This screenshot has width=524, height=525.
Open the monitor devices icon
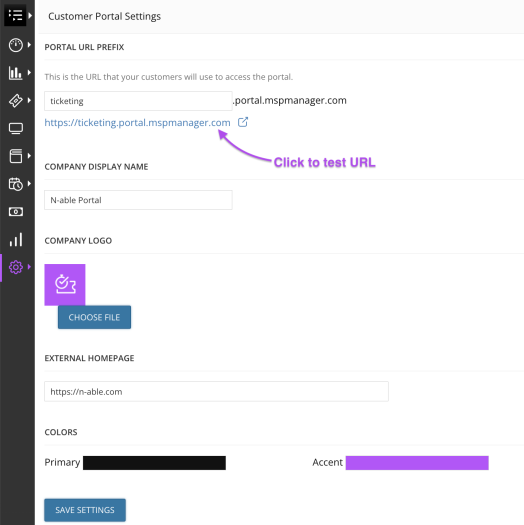[15, 128]
